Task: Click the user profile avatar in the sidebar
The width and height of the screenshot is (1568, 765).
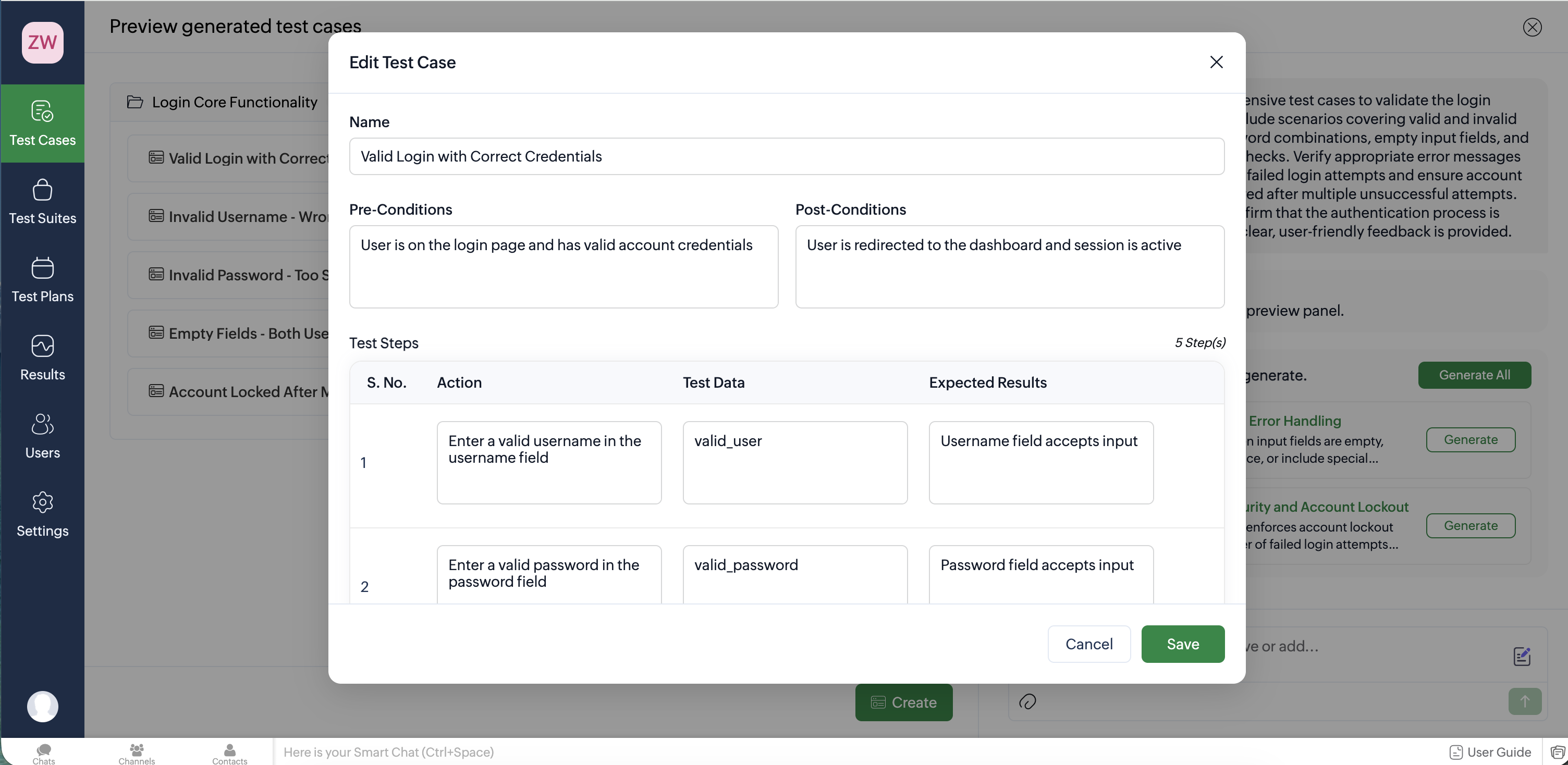Action: (43, 707)
